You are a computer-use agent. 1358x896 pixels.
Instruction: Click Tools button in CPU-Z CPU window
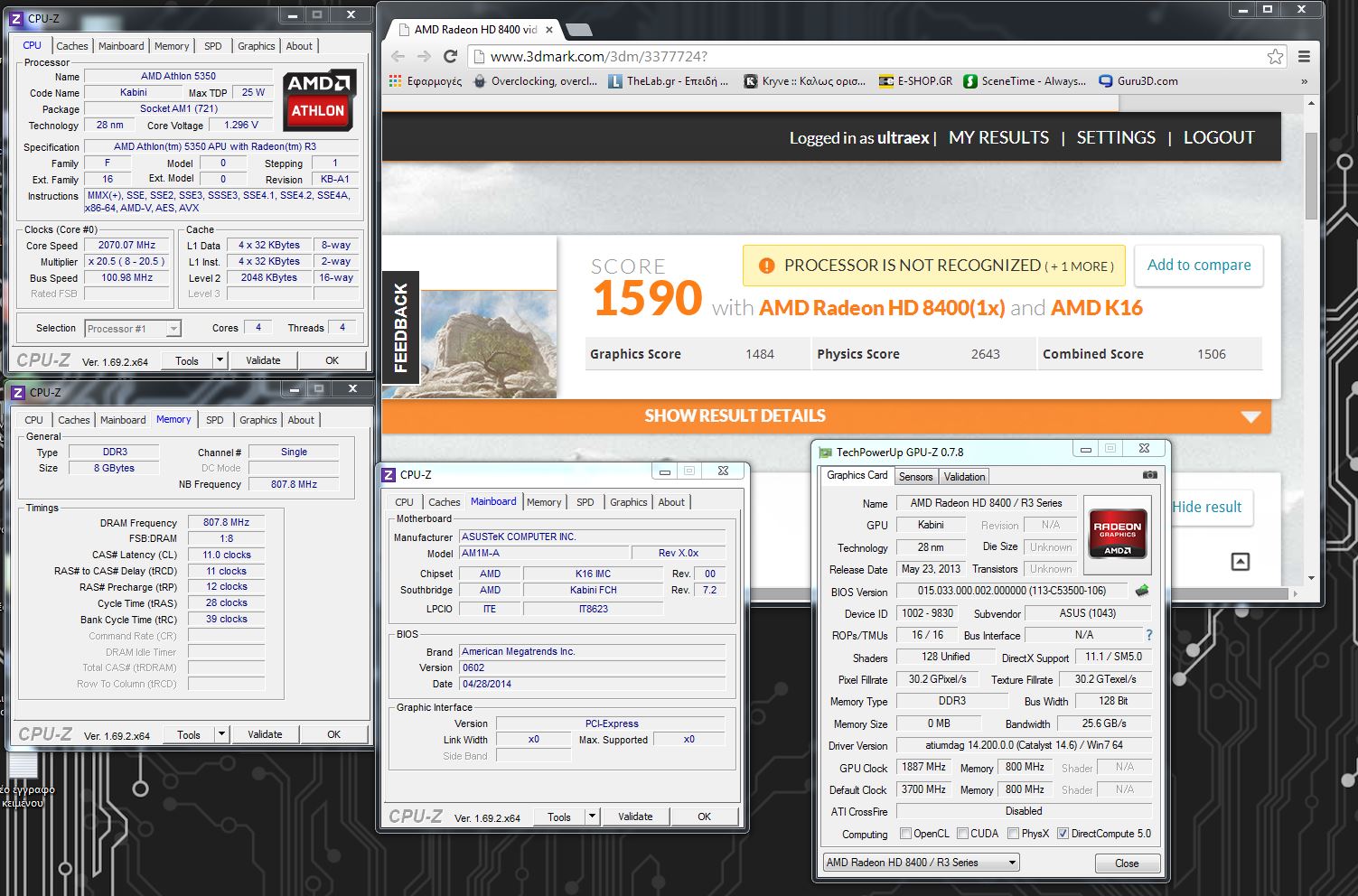[187, 360]
